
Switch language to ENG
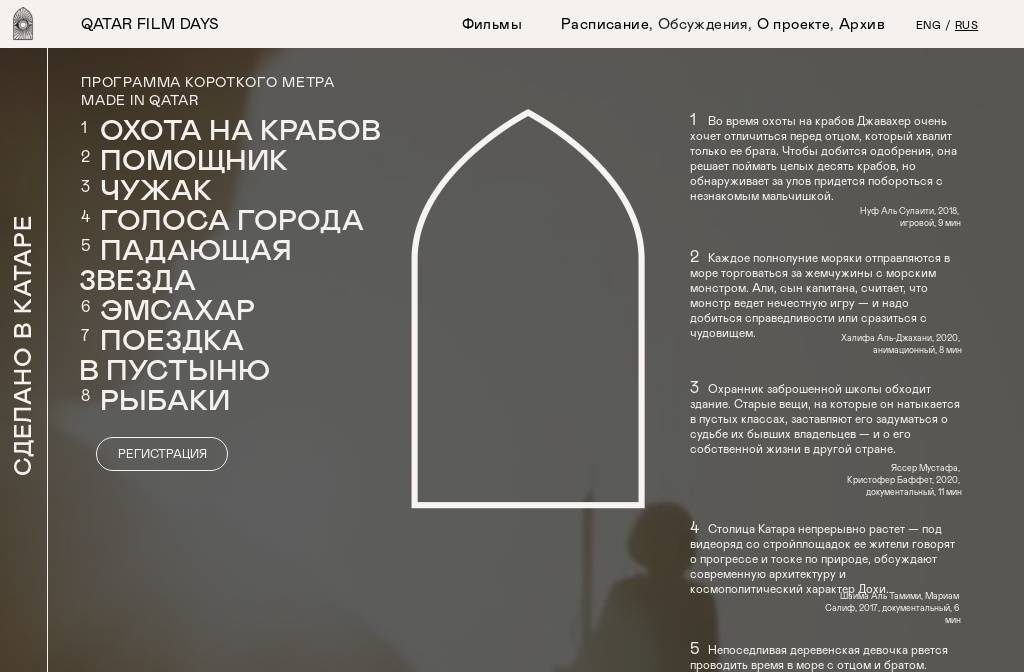[928, 25]
